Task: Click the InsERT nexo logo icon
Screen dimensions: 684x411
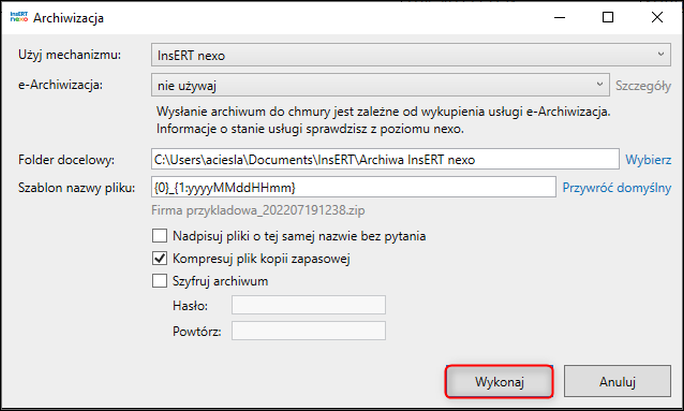Action: point(17,17)
